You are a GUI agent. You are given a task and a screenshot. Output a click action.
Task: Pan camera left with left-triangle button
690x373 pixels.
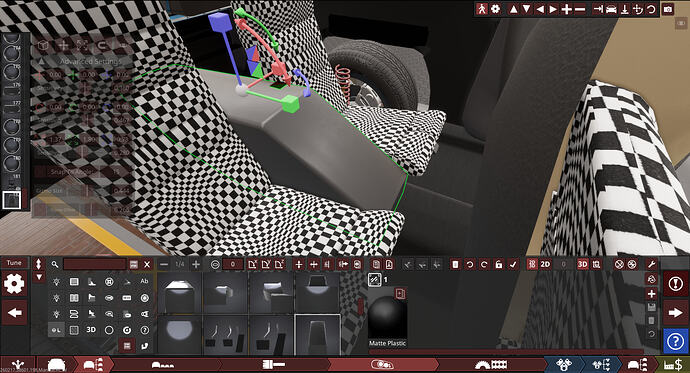[x=540, y=9]
